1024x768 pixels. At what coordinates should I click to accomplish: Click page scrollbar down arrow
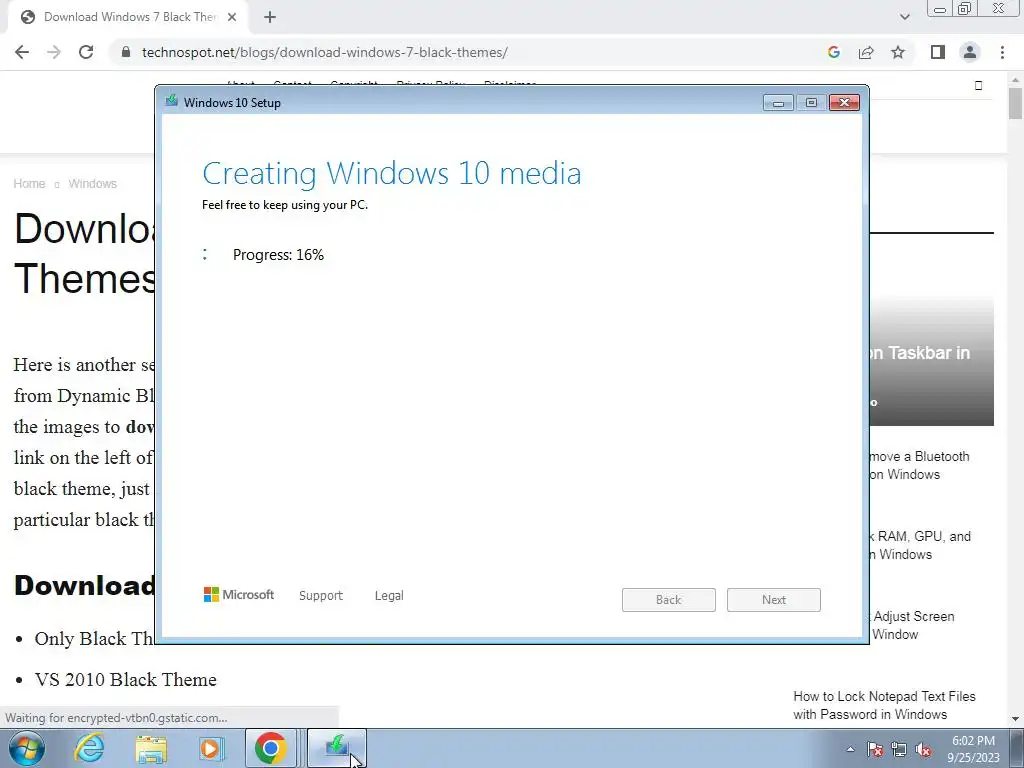(x=1016, y=719)
